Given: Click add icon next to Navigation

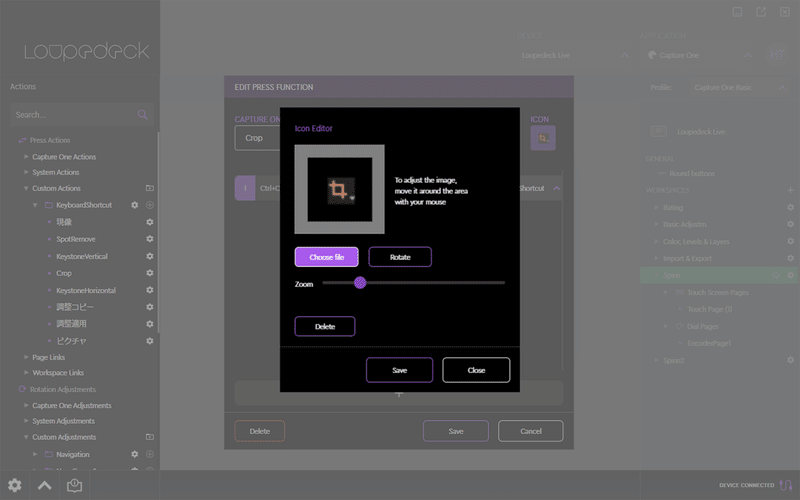Looking at the screenshot, I should click(150, 454).
